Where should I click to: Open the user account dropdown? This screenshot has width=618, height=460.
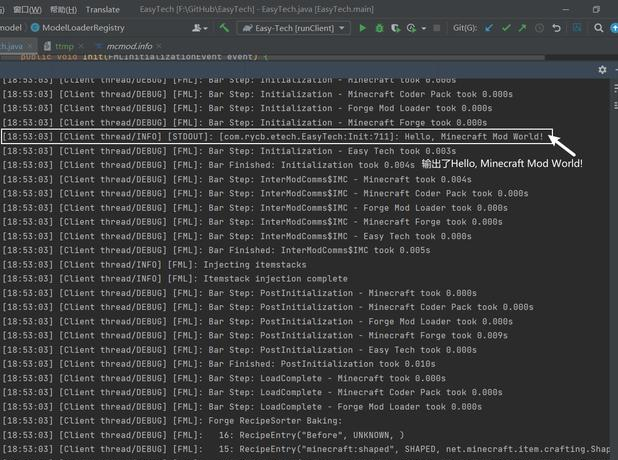coord(199,28)
